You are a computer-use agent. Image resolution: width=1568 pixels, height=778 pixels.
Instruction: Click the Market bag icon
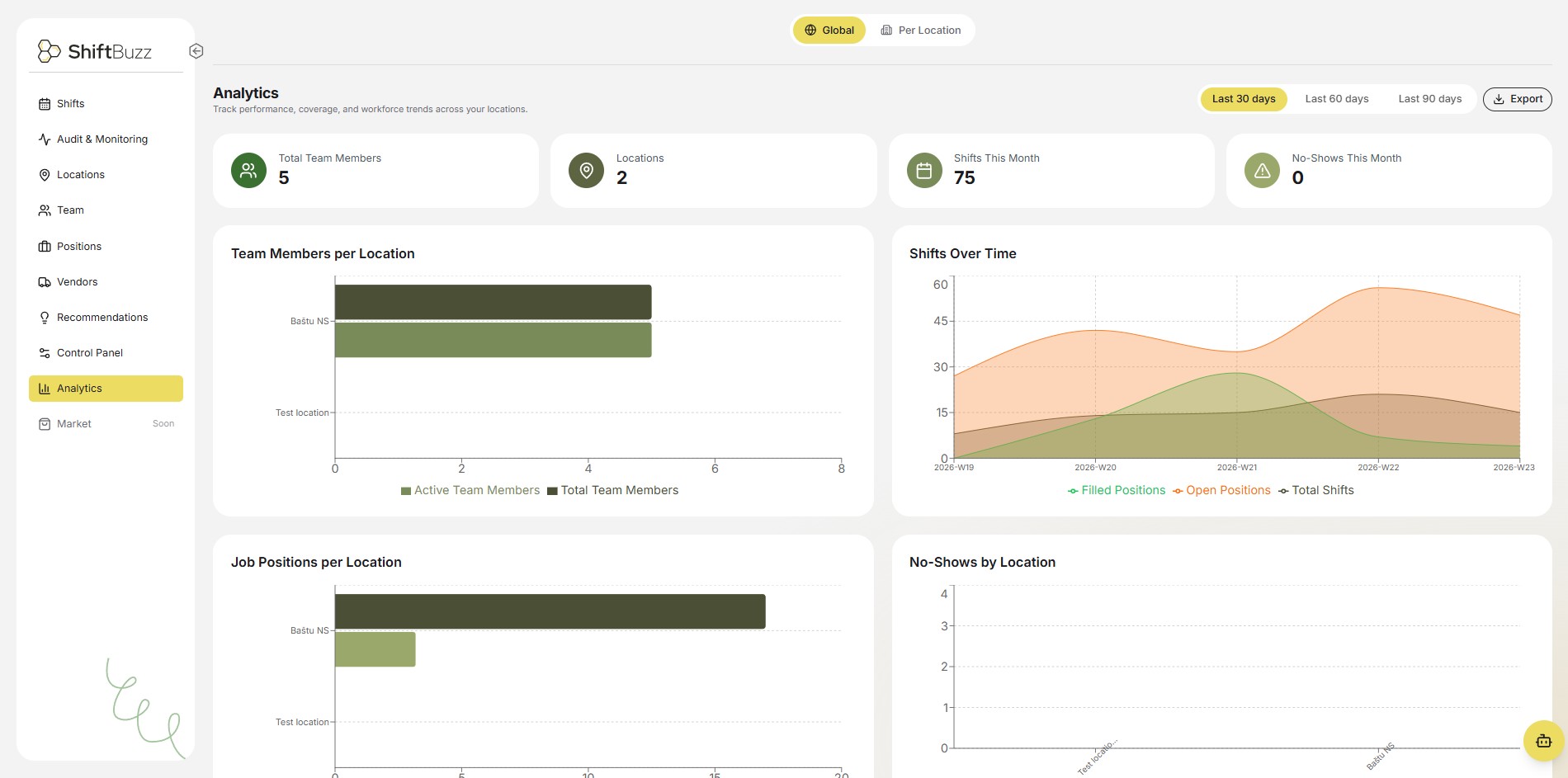pyautogui.click(x=45, y=424)
